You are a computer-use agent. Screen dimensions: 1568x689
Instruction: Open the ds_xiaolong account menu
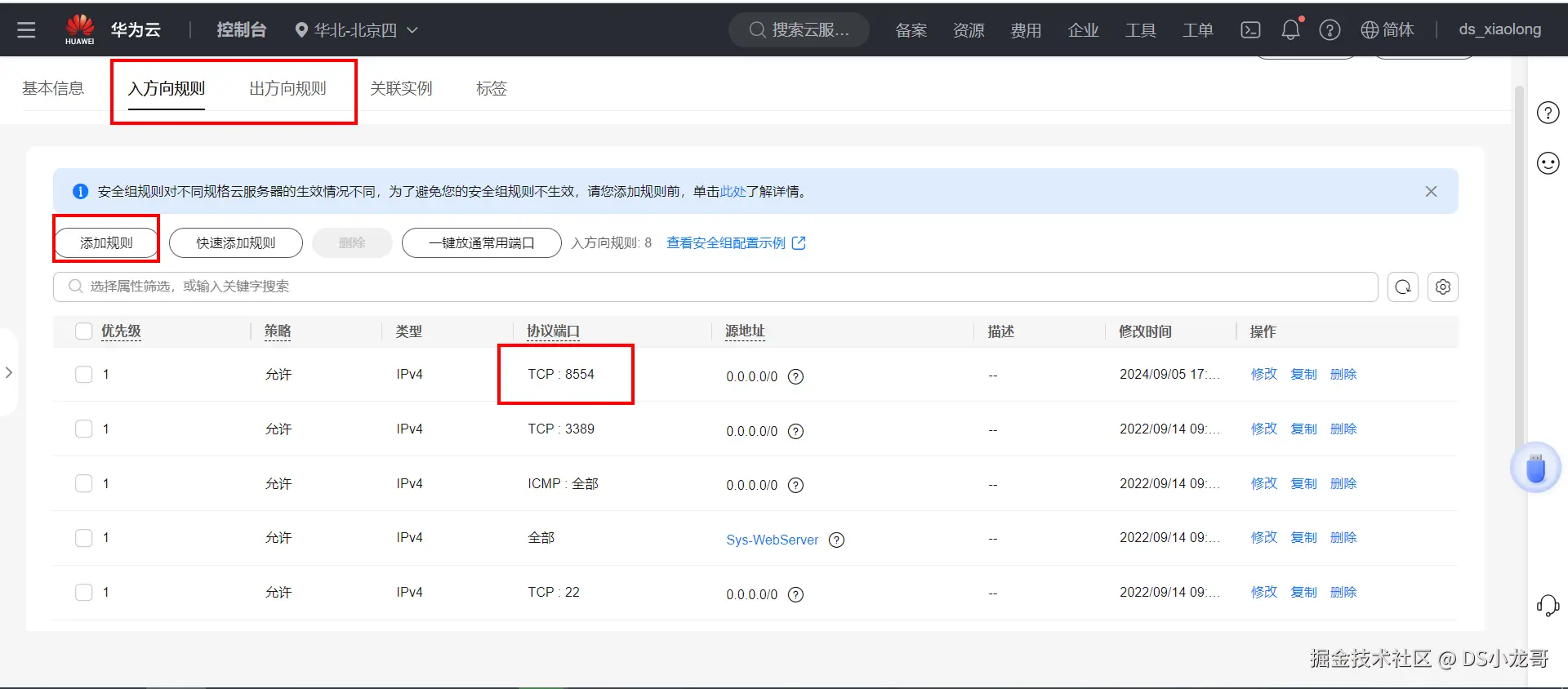1499,29
